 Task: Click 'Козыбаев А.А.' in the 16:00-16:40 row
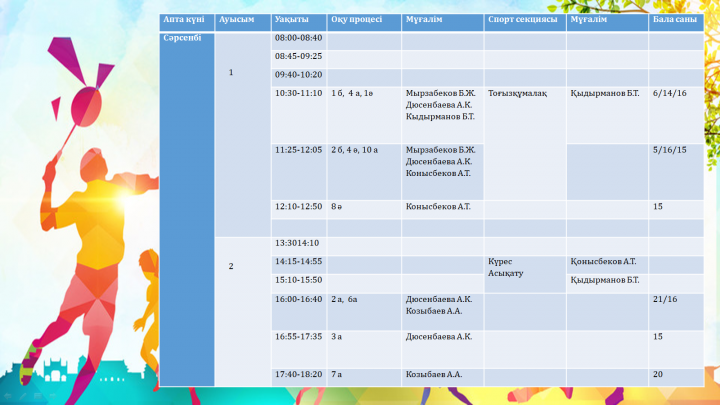(433, 311)
